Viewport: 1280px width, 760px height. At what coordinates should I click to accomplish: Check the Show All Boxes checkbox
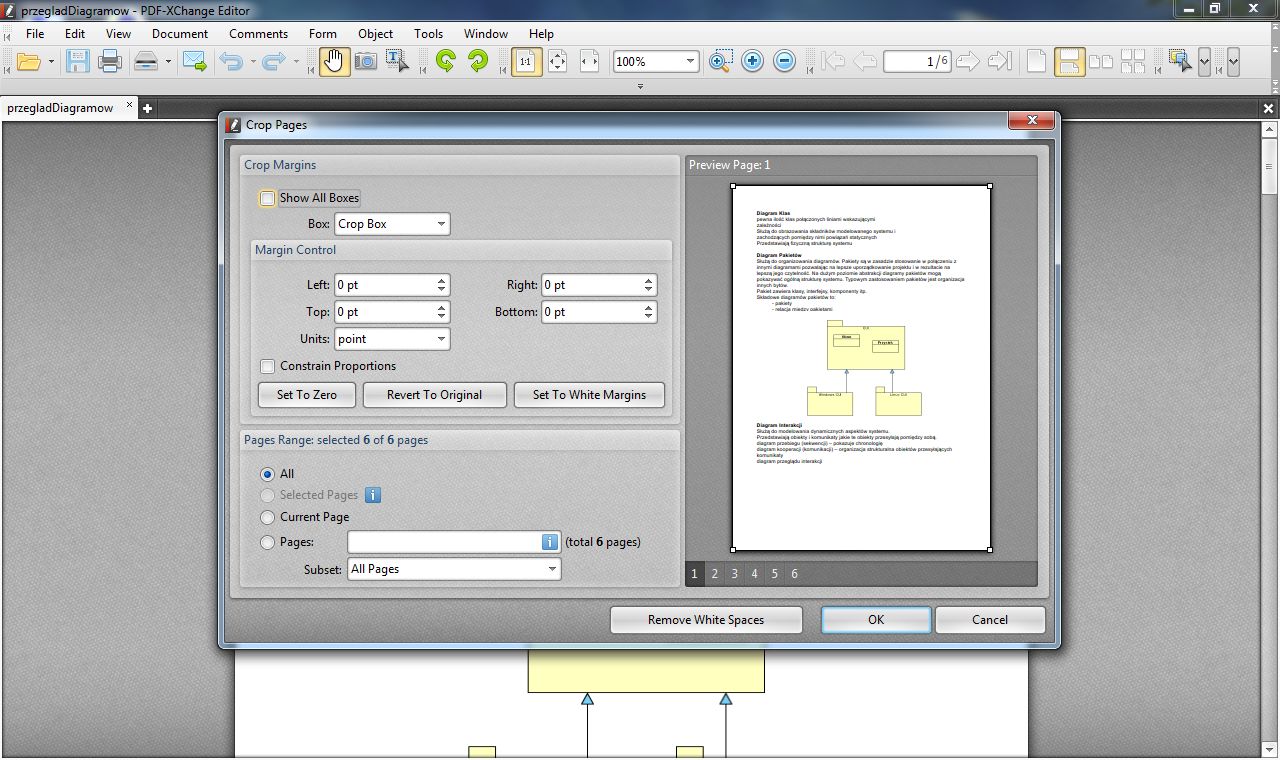coord(267,198)
